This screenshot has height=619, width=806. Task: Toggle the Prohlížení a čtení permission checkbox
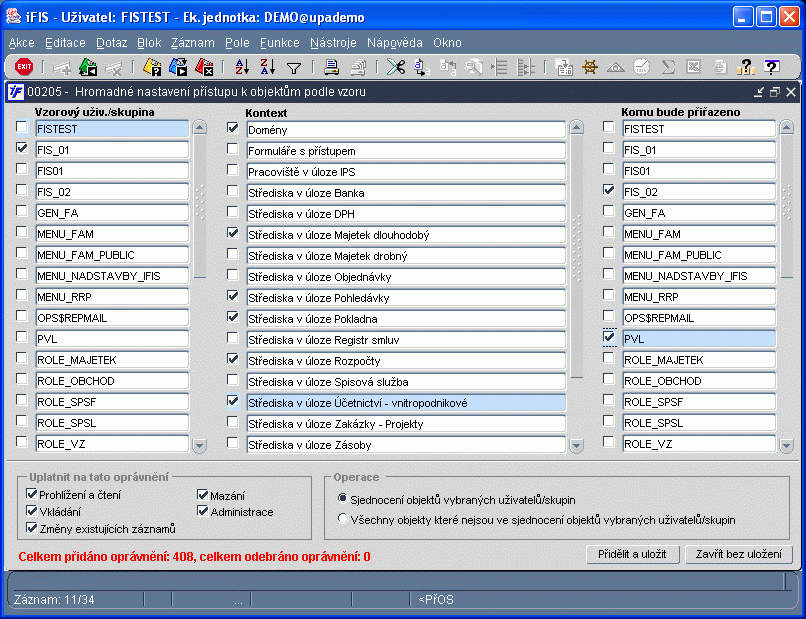(x=31, y=495)
